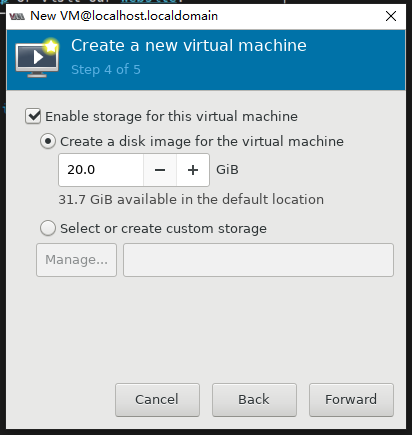This screenshot has width=412, height=435.
Task: Cancel the new VM wizard
Action: pos(157,400)
